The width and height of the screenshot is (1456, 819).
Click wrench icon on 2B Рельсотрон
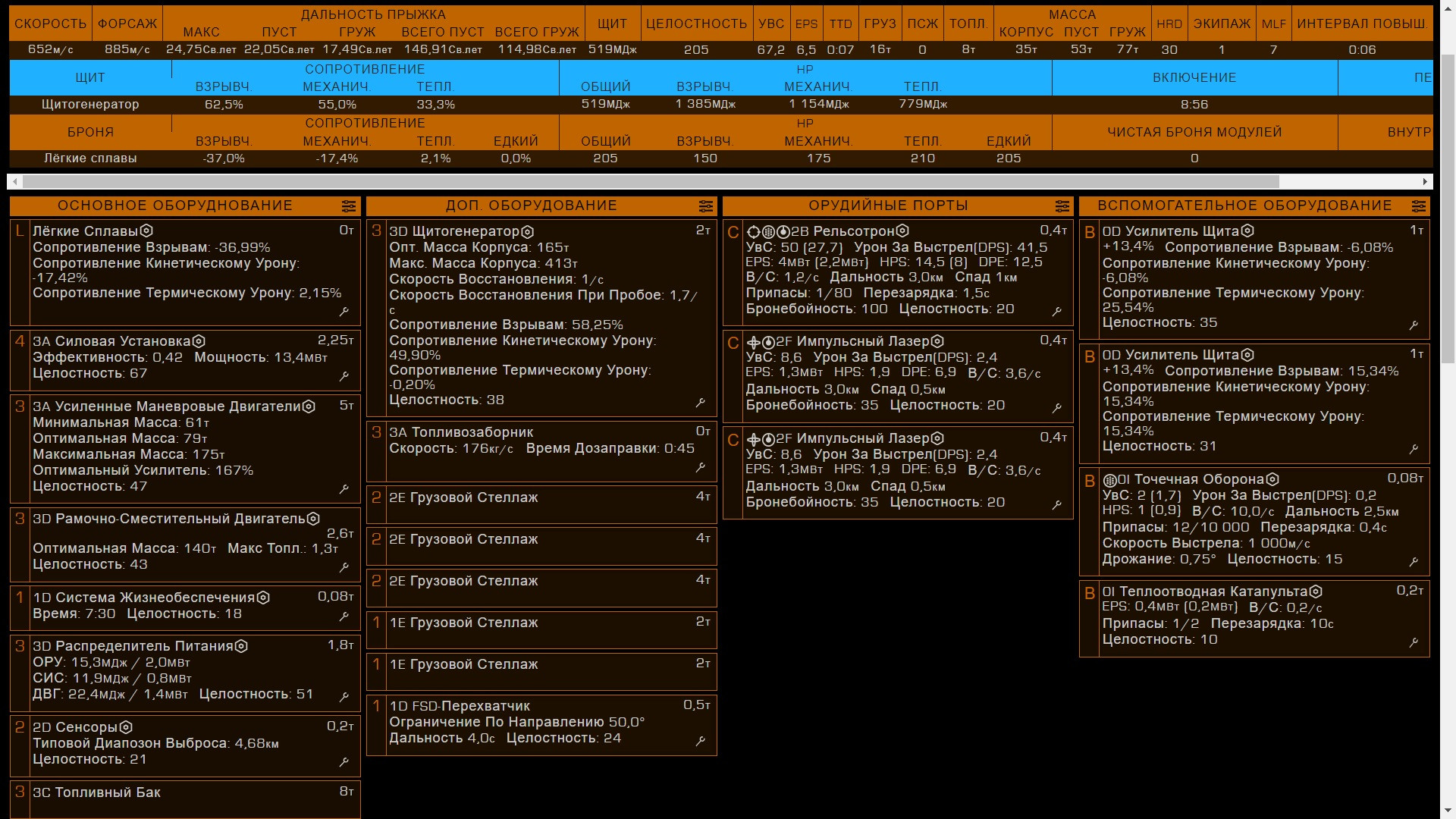tap(1057, 312)
